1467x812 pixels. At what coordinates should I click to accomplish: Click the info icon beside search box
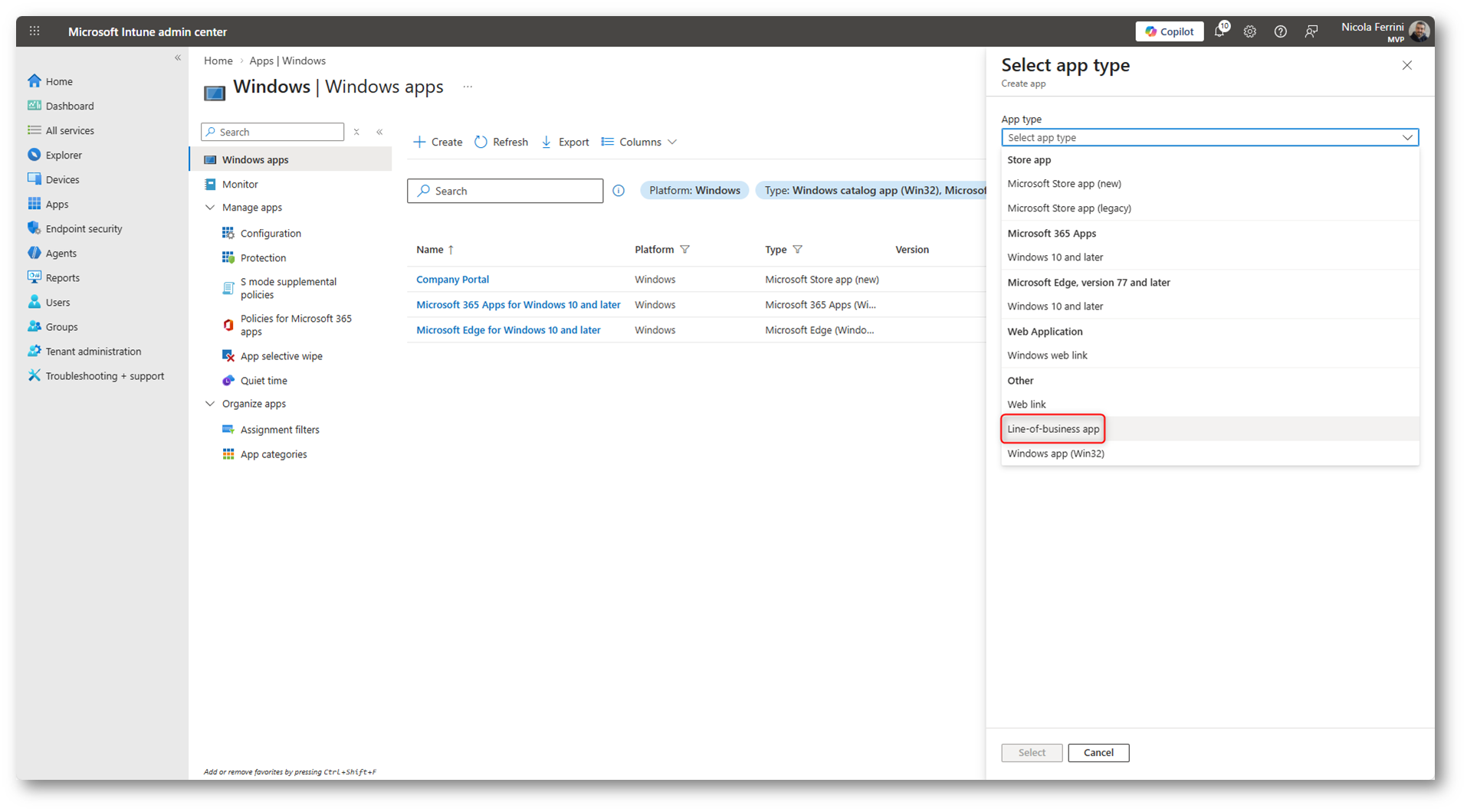(619, 191)
